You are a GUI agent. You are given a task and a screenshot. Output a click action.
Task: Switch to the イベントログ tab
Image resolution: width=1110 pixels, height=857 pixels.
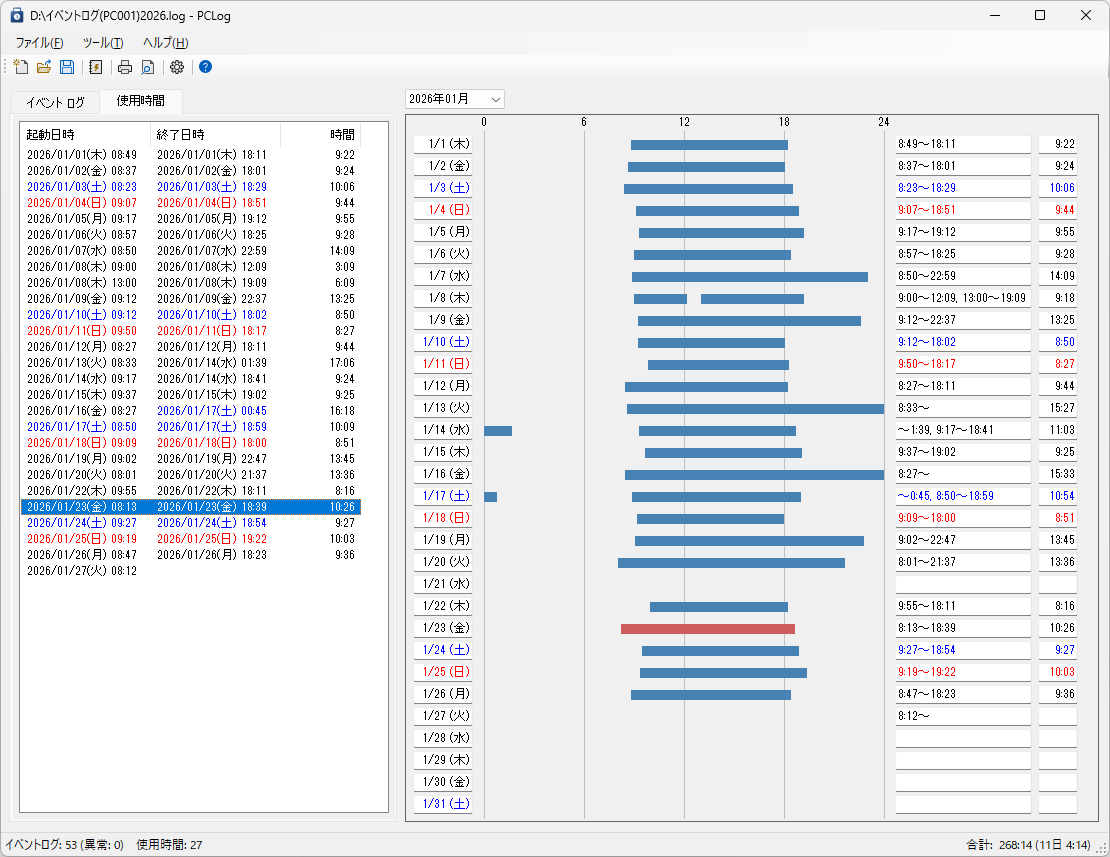pos(55,102)
